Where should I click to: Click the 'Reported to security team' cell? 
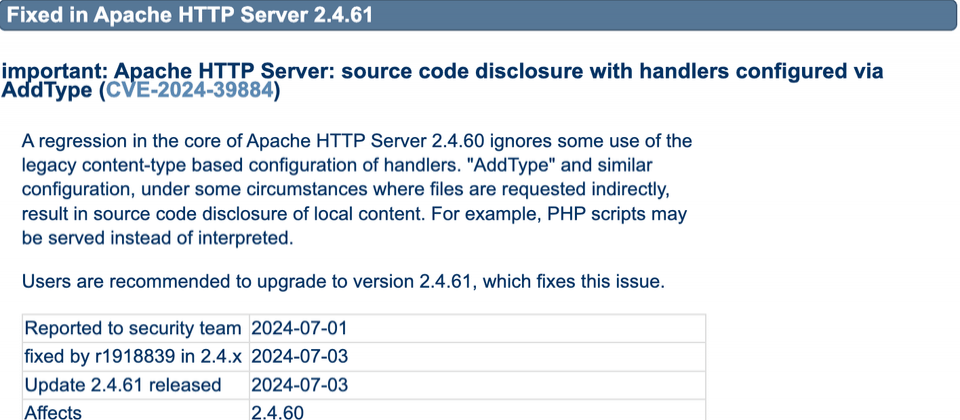pos(136,328)
